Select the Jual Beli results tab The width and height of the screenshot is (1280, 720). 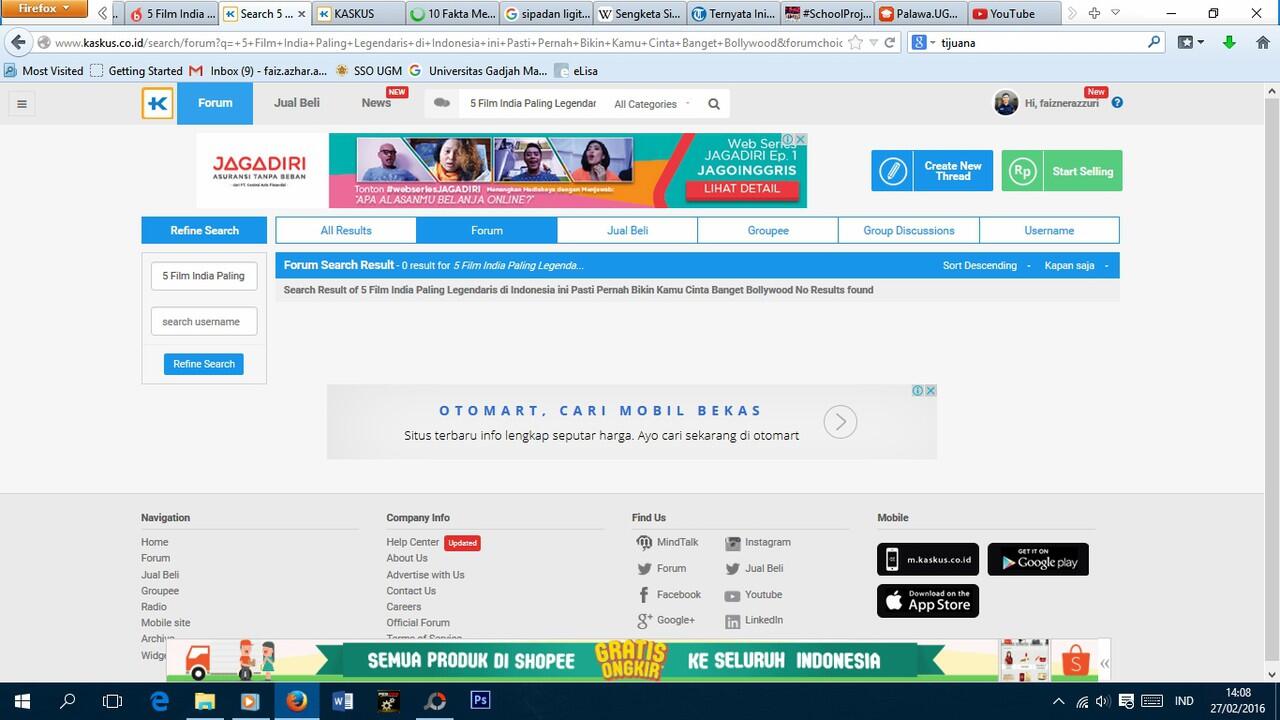(x=628, y=230)
